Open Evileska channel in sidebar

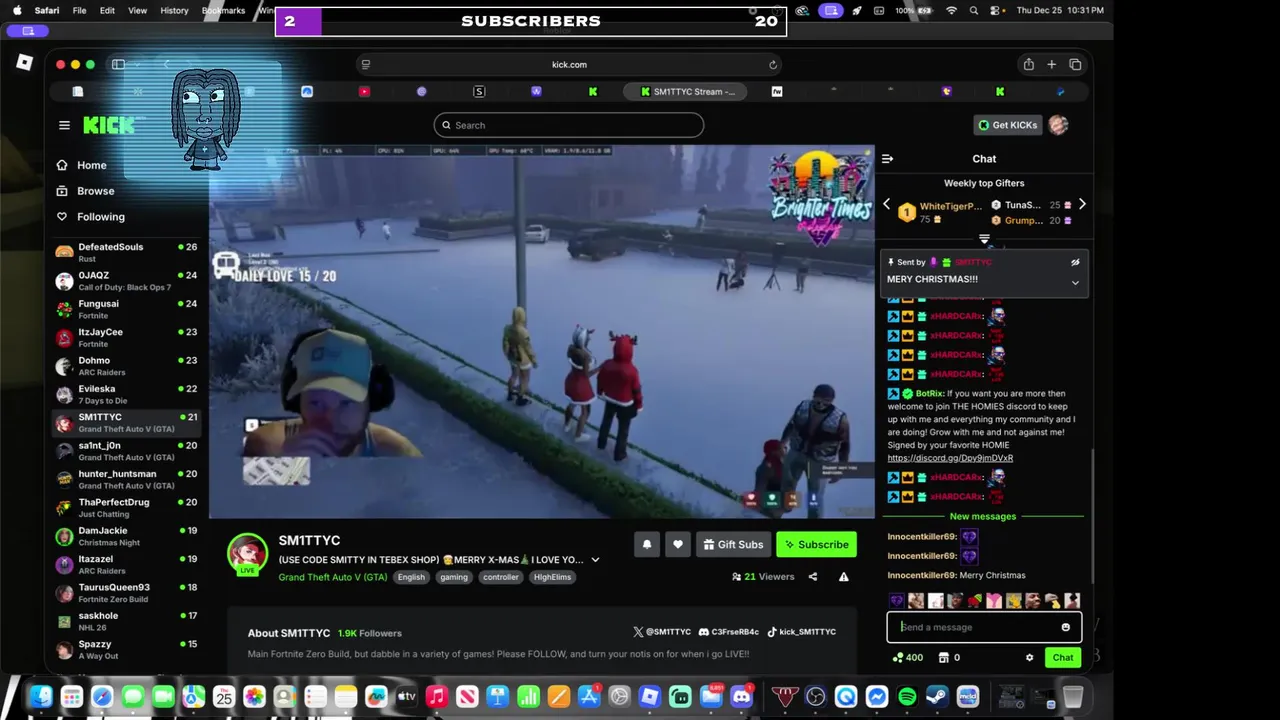pyautogui.click(x=127, y=394)
